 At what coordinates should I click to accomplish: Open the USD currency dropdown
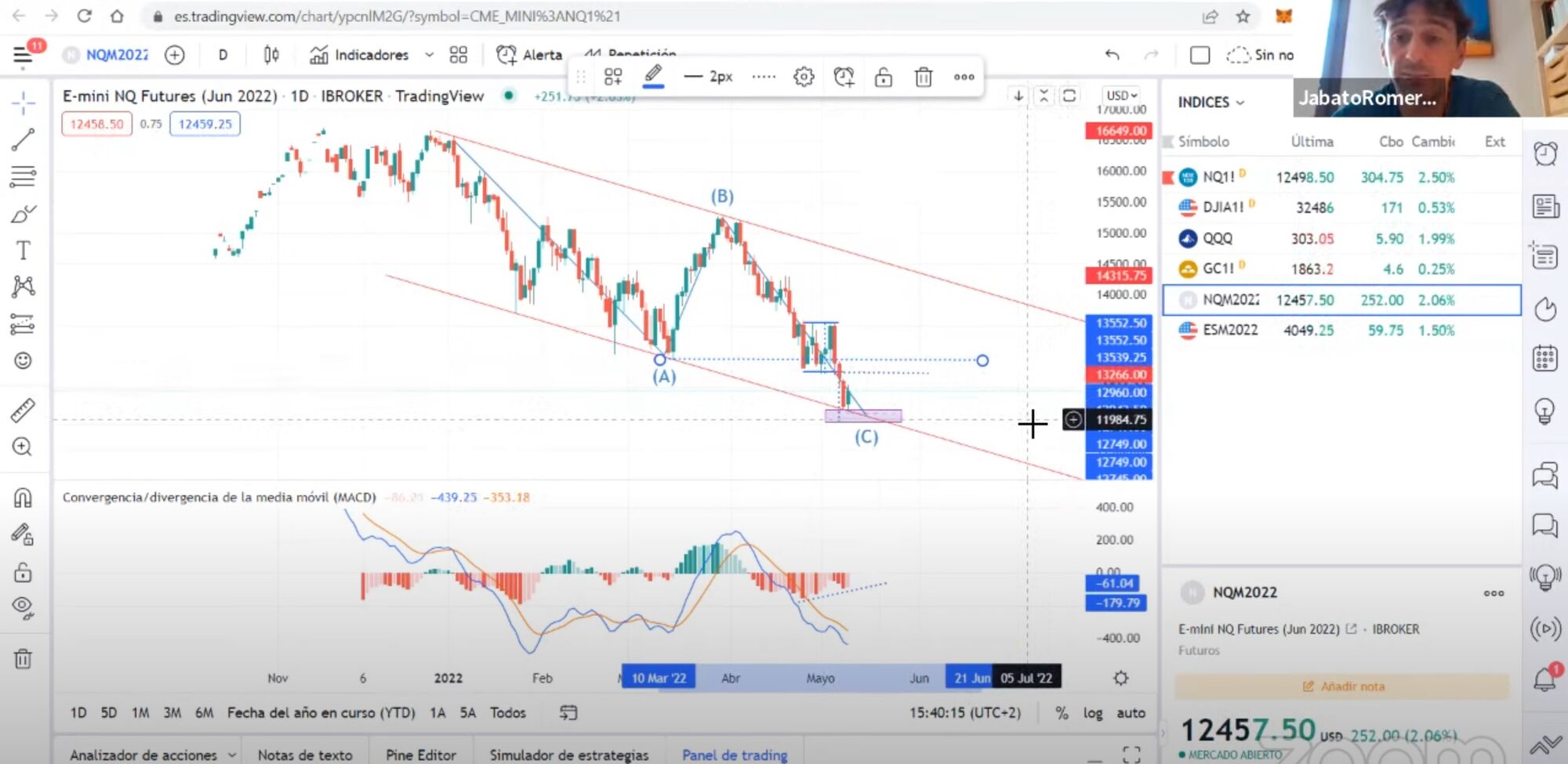[1121, 96]
